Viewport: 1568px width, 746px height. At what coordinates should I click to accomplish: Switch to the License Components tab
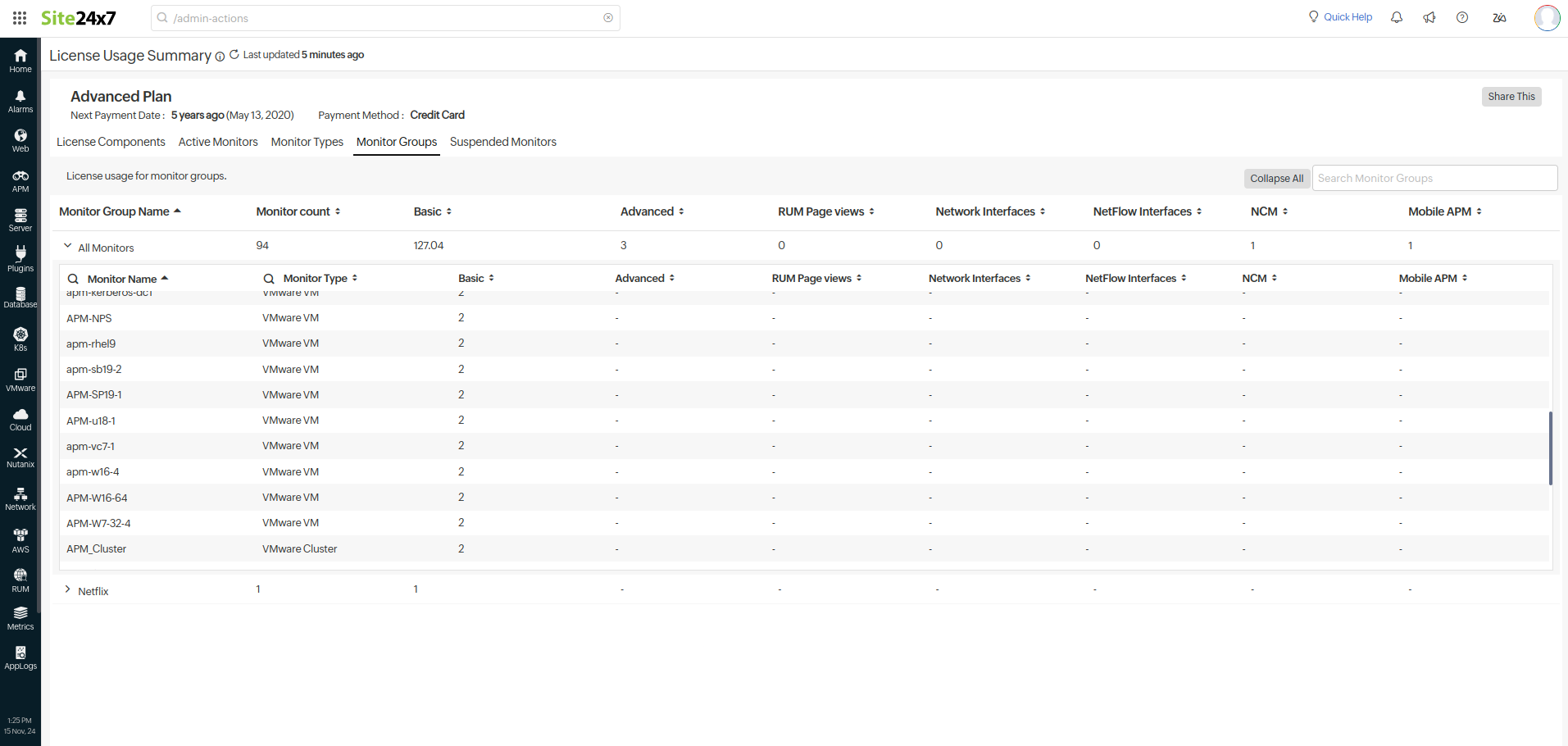click(111, 142)
